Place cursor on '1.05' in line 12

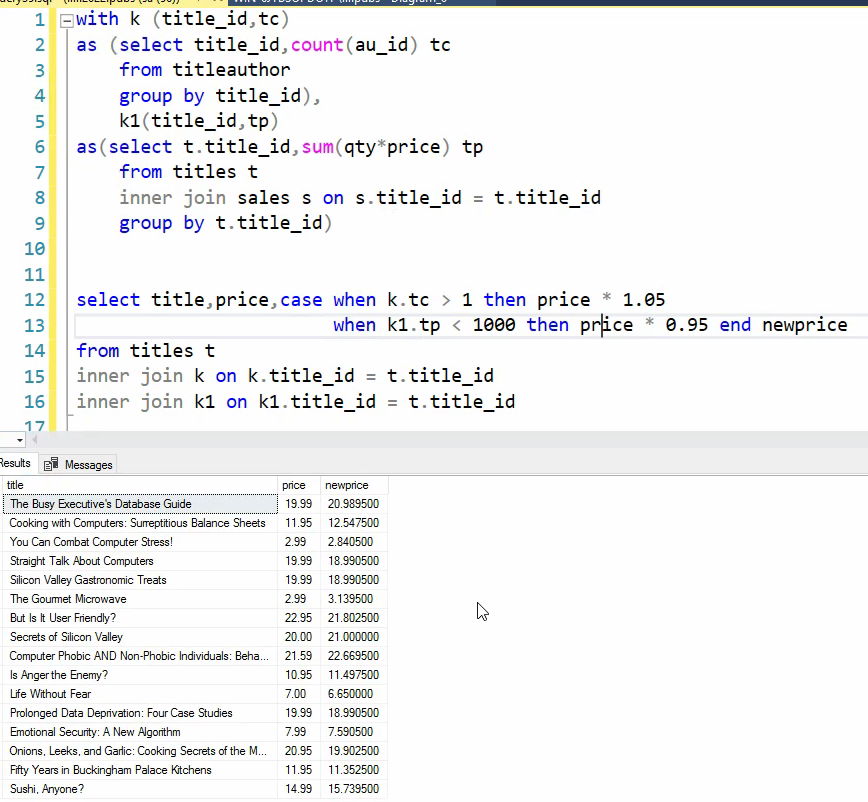point(644,300)
